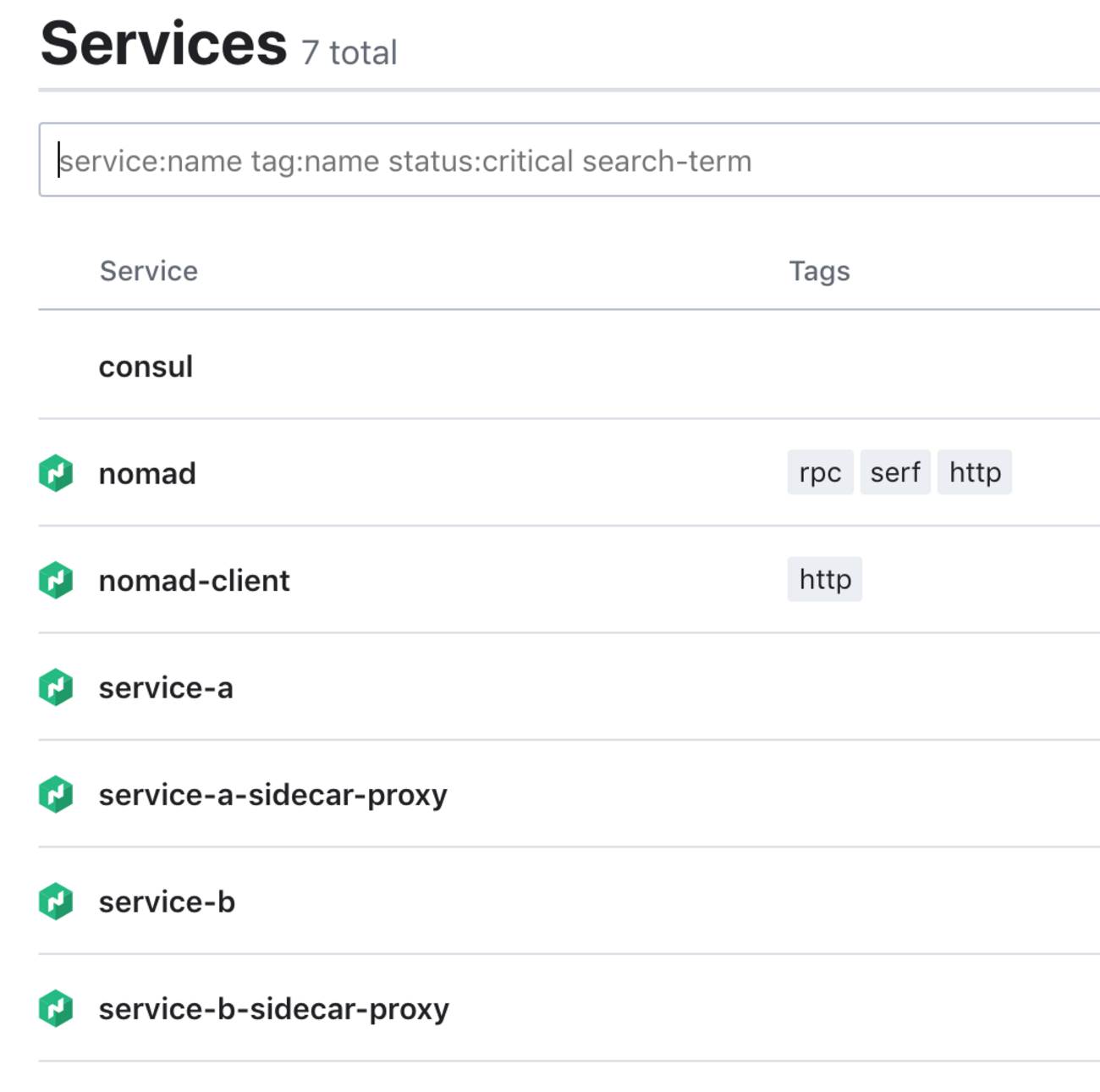Click the Nomad icon beside nomad service
The width and height of the screenshot is (1100, 1092).
[56, 473]
